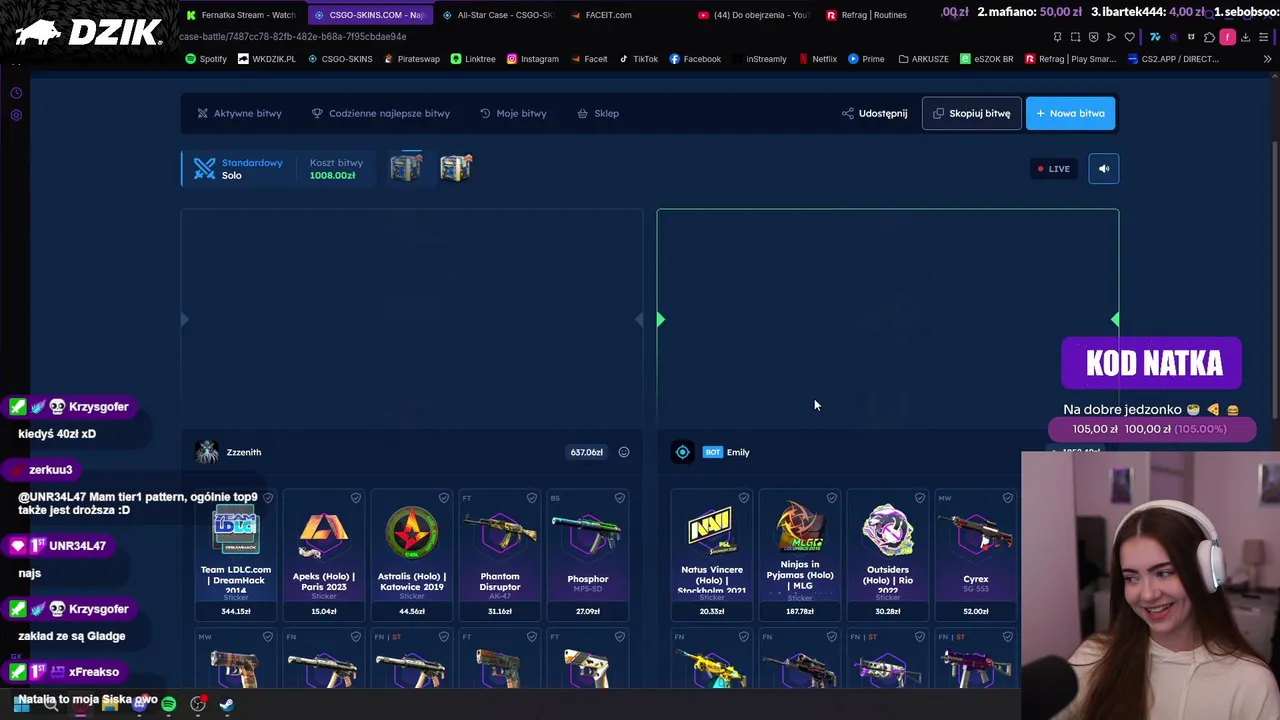Go to the Sklep tab
1280x720 pixels.
598,113
